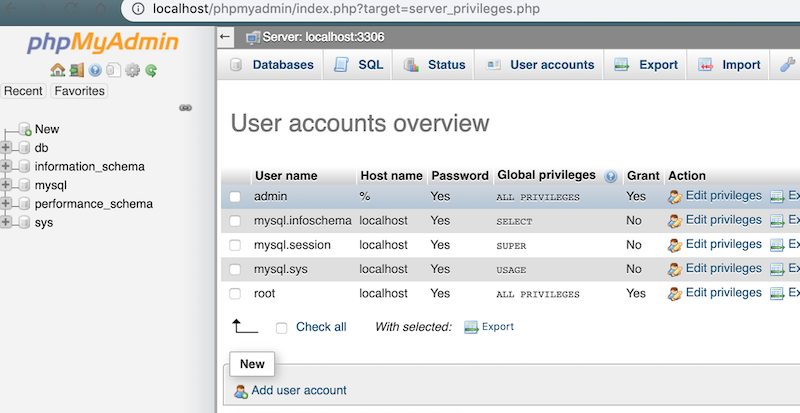
Task: Click edit icon for mysql.sys user
Action: pyautogui.click(x=674, y=269)
